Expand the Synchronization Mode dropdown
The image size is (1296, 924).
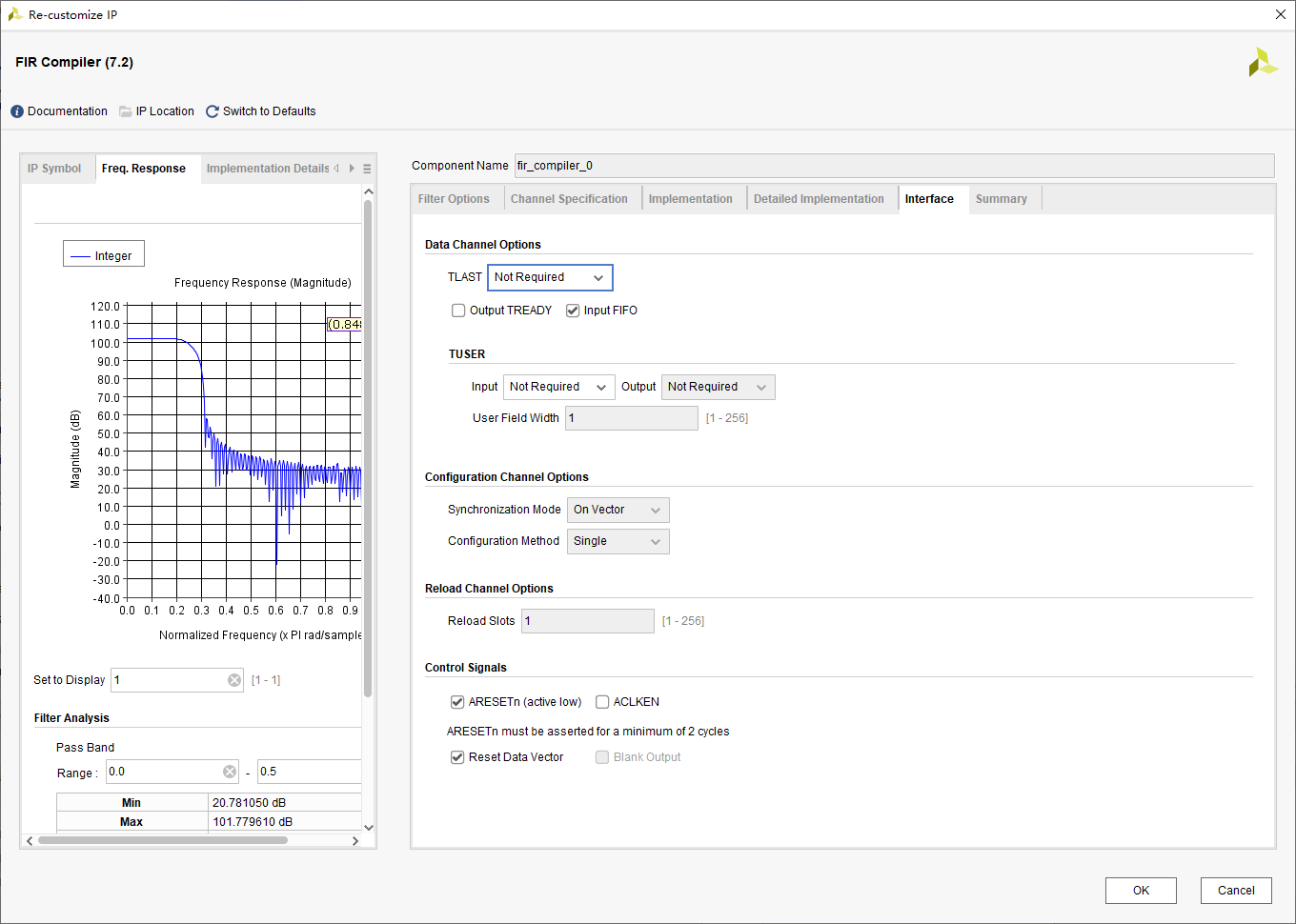pyautogui.click(x=618, y=510)
